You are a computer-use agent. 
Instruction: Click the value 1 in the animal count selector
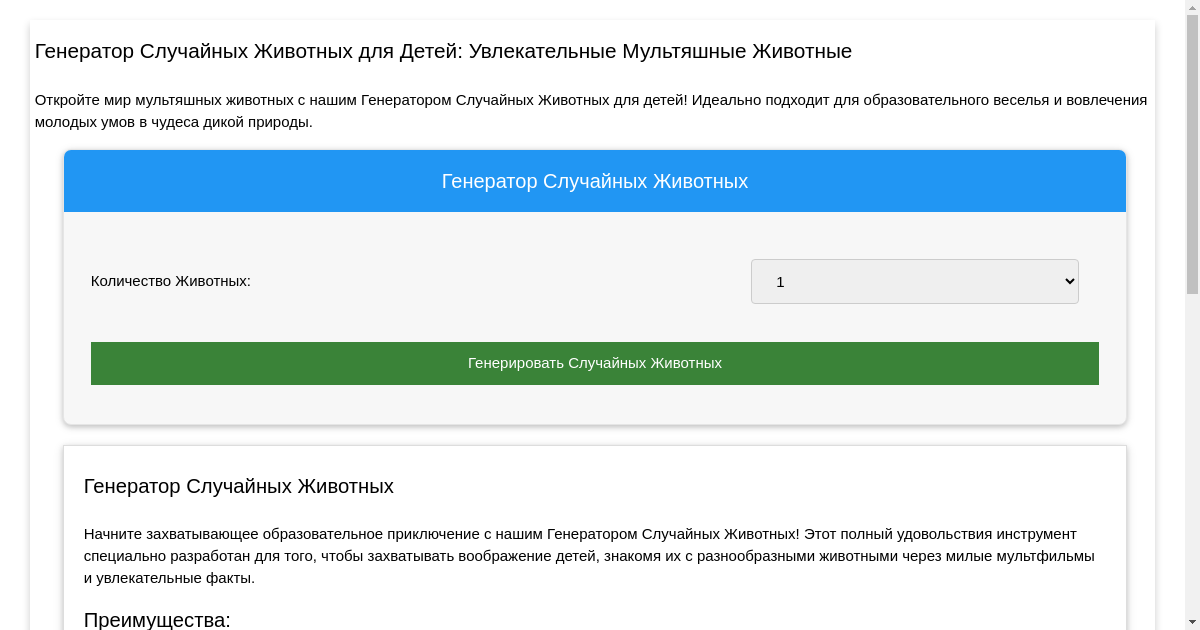click(780, 282)
